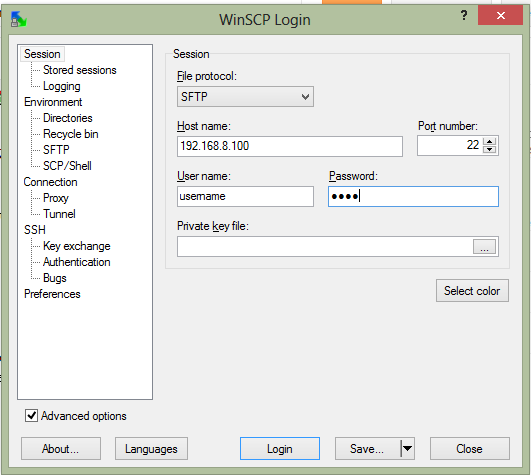The width and height of the screenshot is (531, 475).
Task: Open the About... dialog
Action: [x=61, y=449]
